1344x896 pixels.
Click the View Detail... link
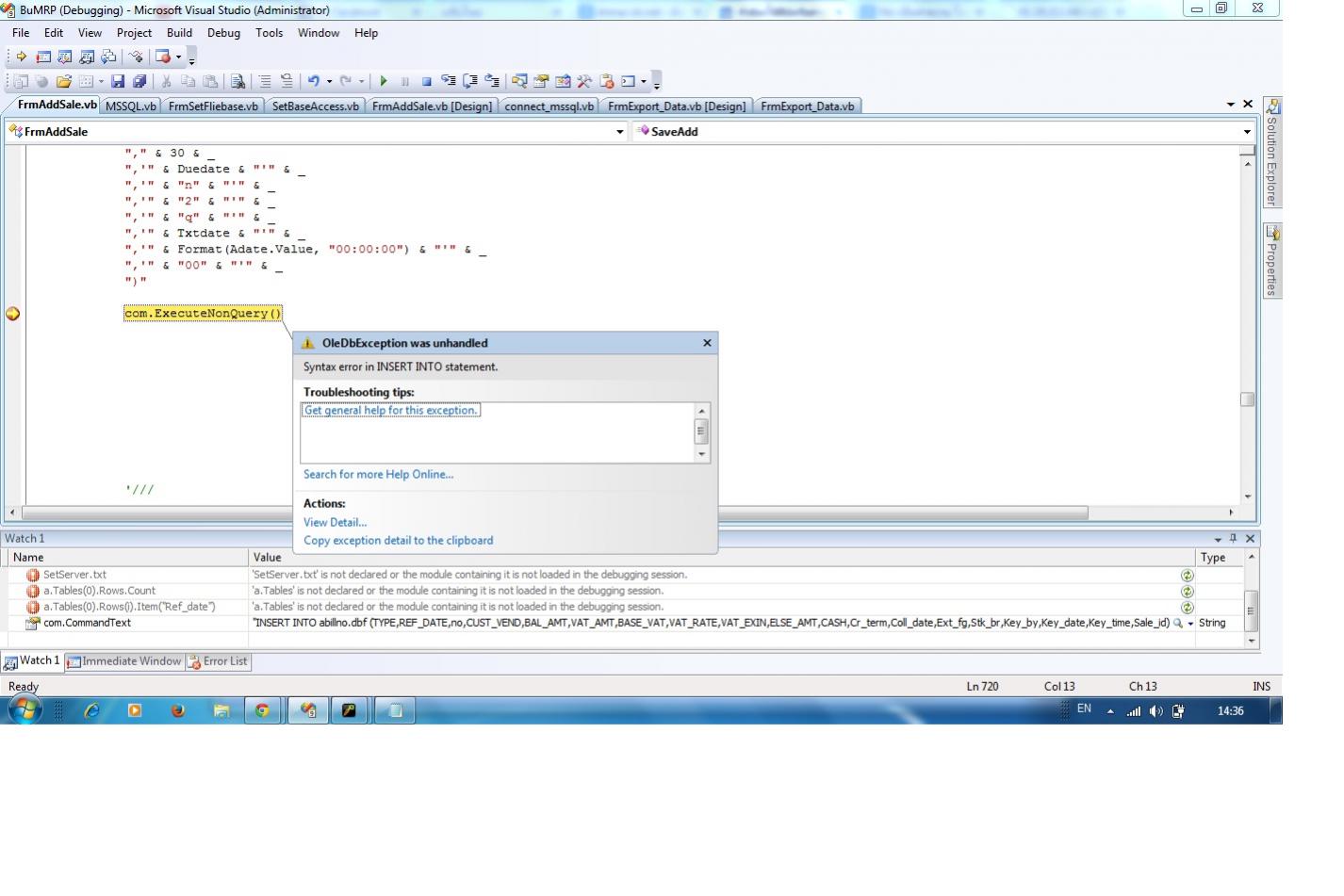335,522
